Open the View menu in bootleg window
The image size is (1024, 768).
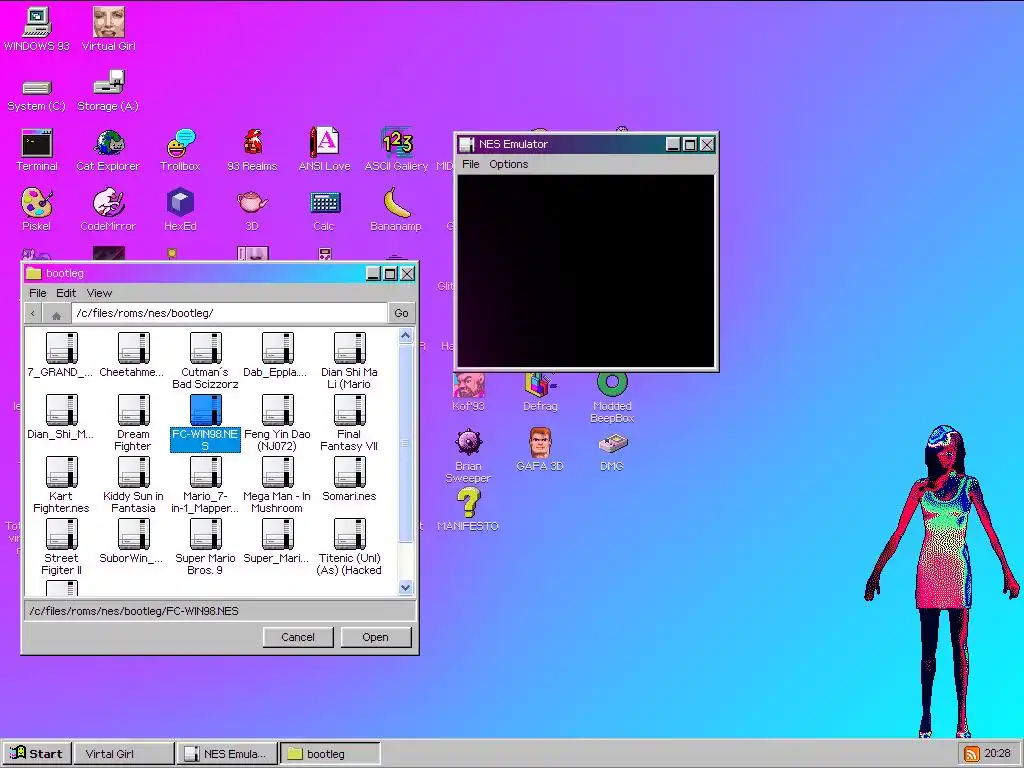(x=99, y=293)
